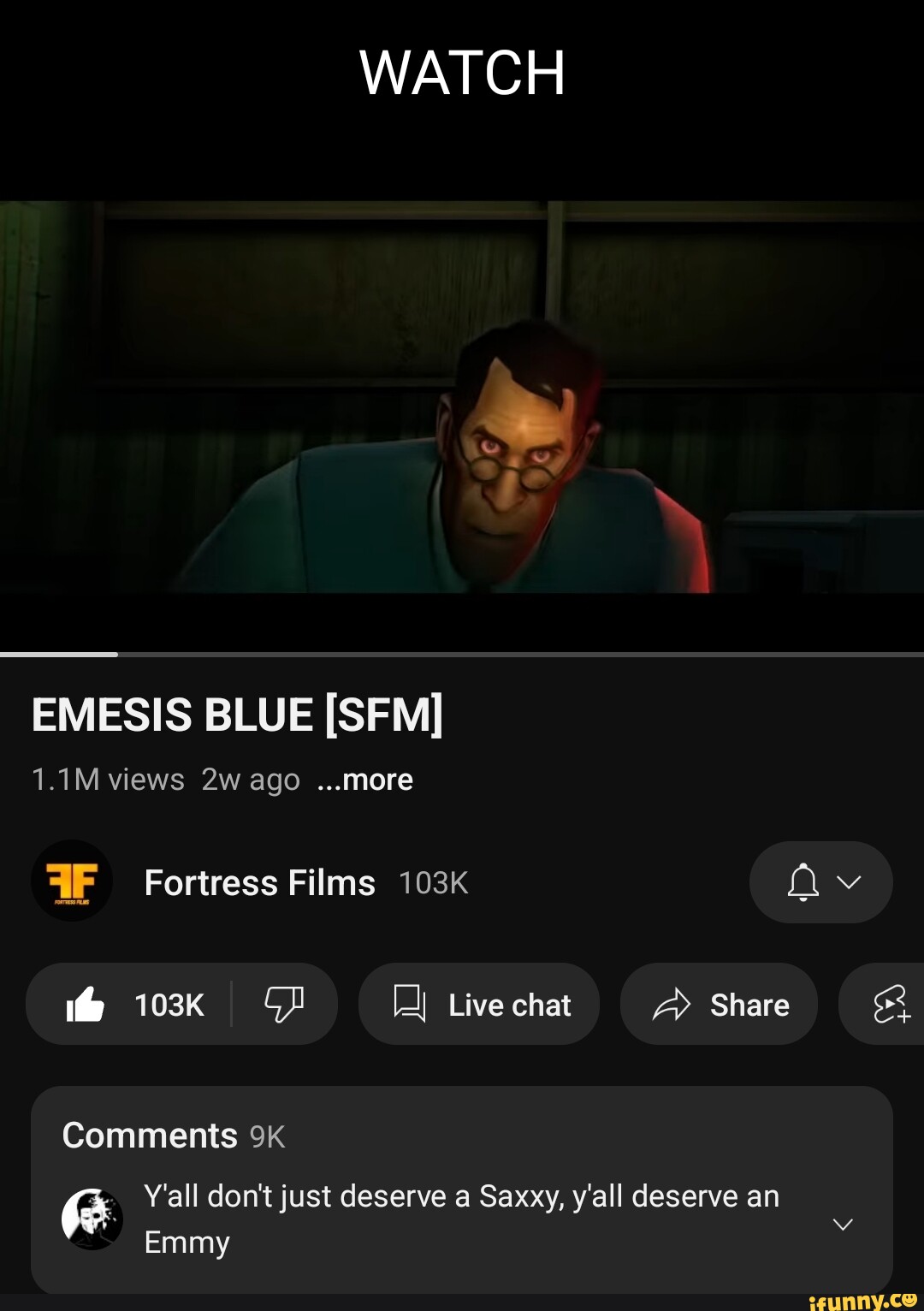Tap the ifunny.co watermark logo

(x=863, y=1299)
